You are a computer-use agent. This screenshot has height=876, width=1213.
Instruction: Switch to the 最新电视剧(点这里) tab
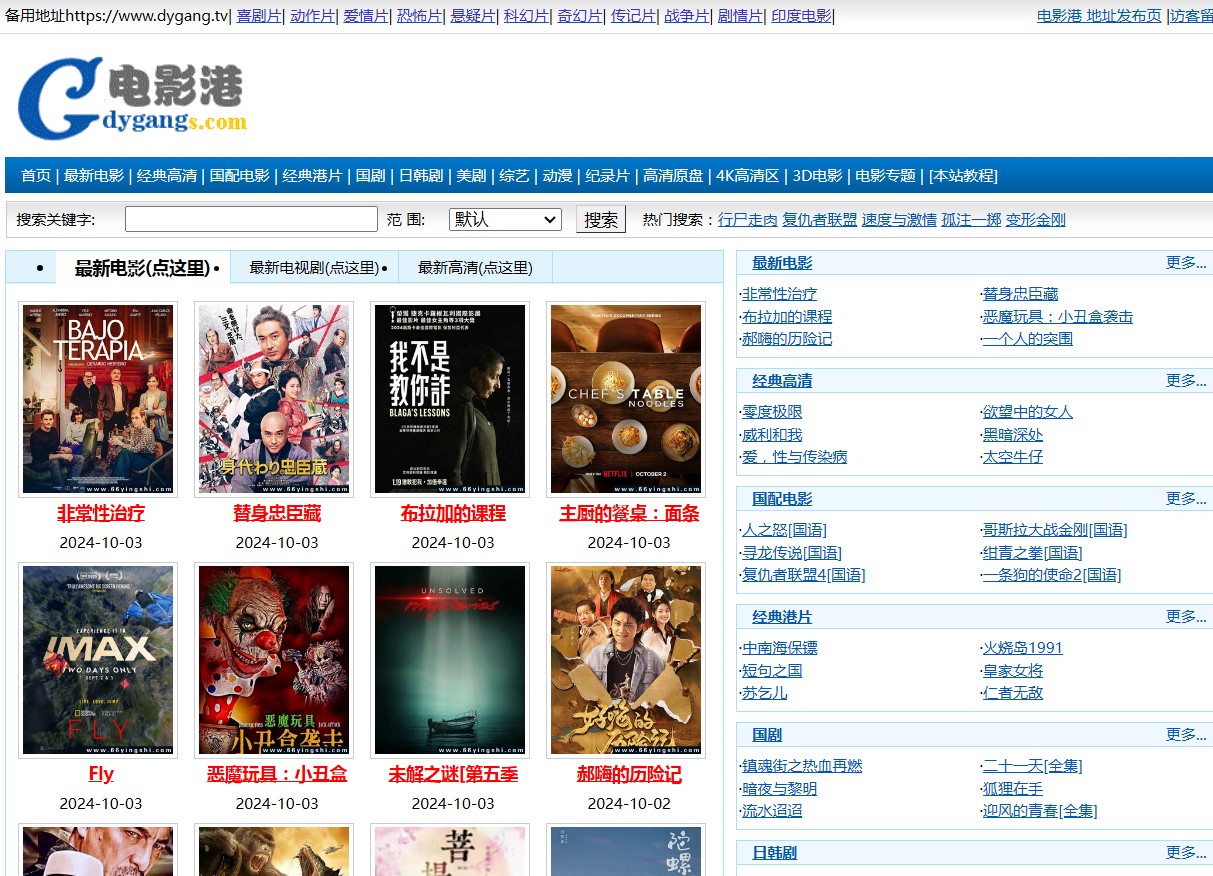314,268
